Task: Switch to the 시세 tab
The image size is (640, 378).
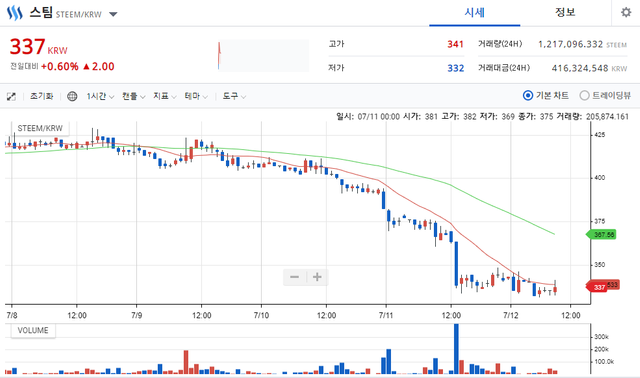Action: [x=474, y=13]
